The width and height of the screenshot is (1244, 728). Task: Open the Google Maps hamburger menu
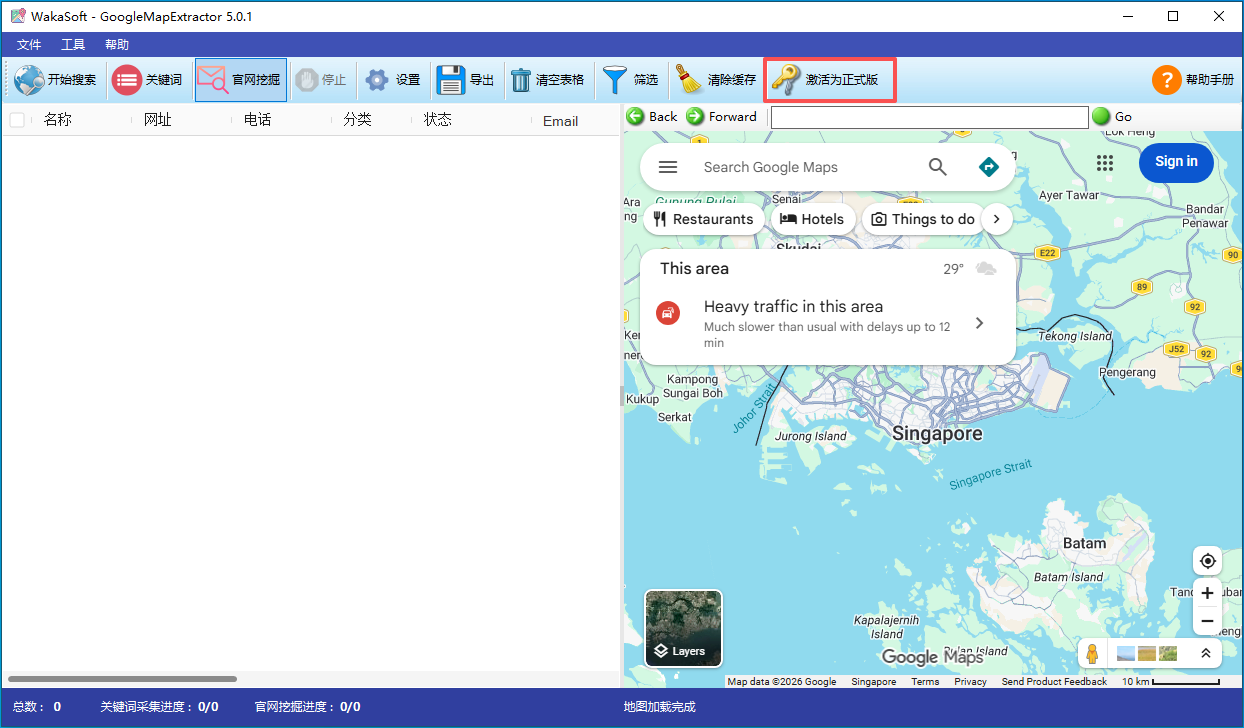tap(668, 167)
